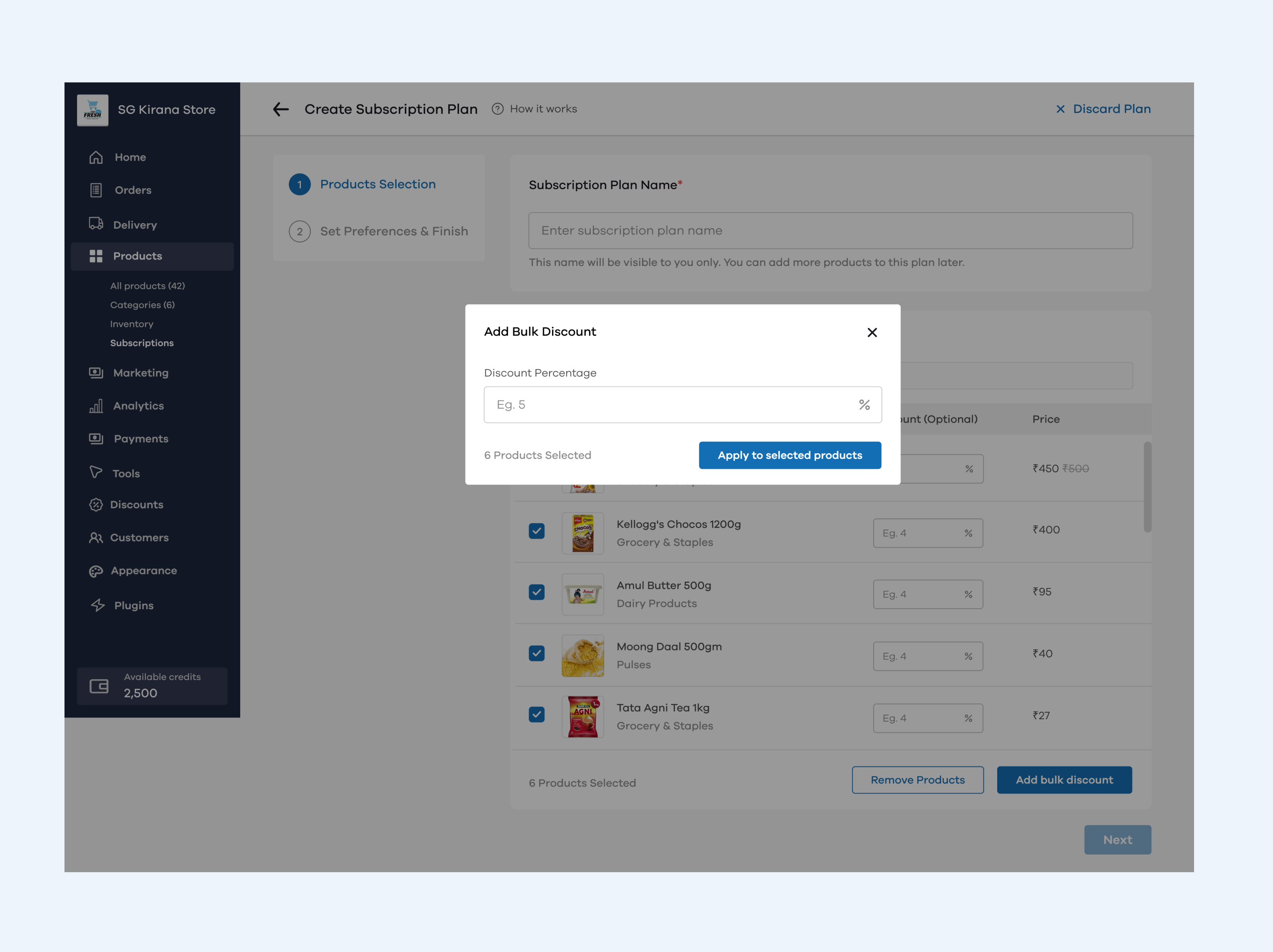Click discount field for Moong Daal
The height and width of the screenshot is (952, 1273).
(928, 656)
